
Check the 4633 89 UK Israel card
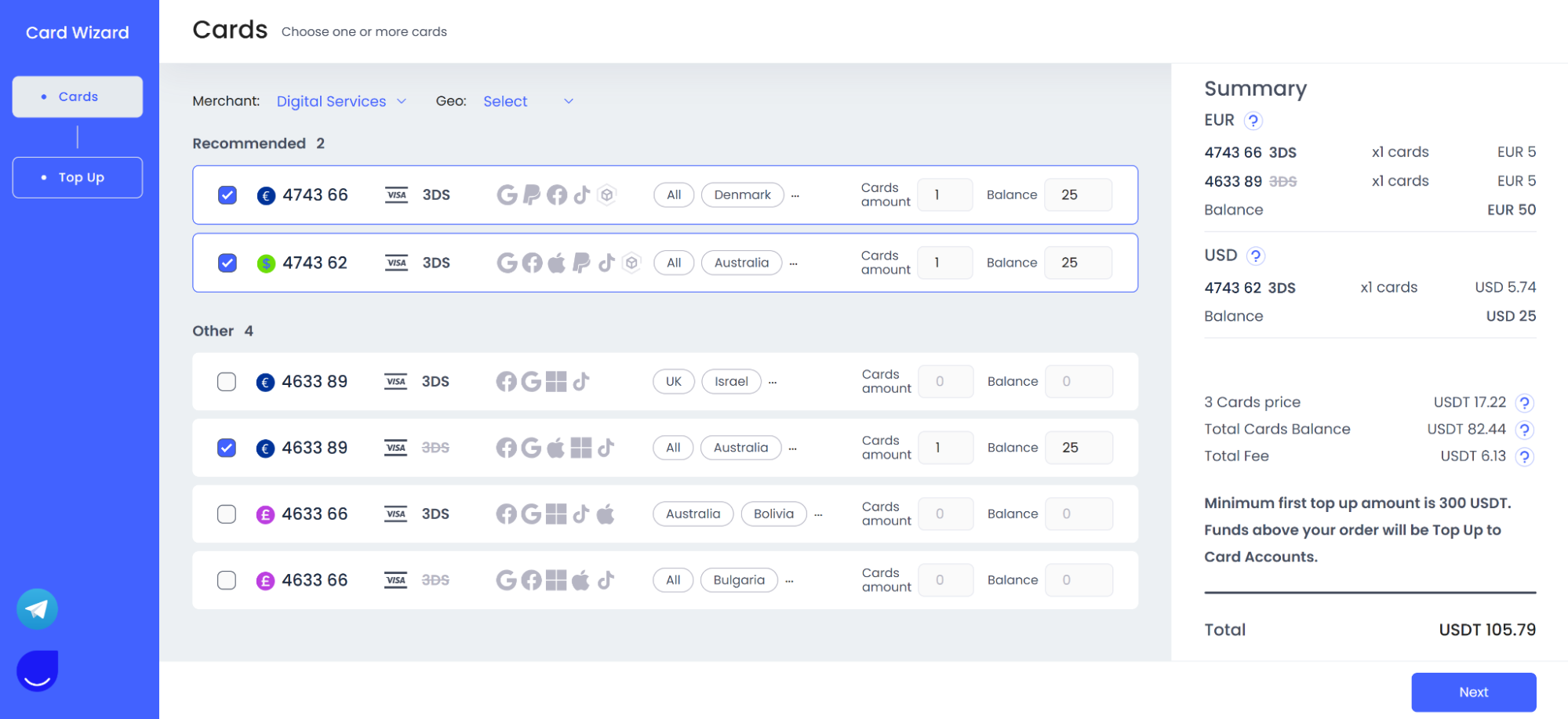coord(227,382)
